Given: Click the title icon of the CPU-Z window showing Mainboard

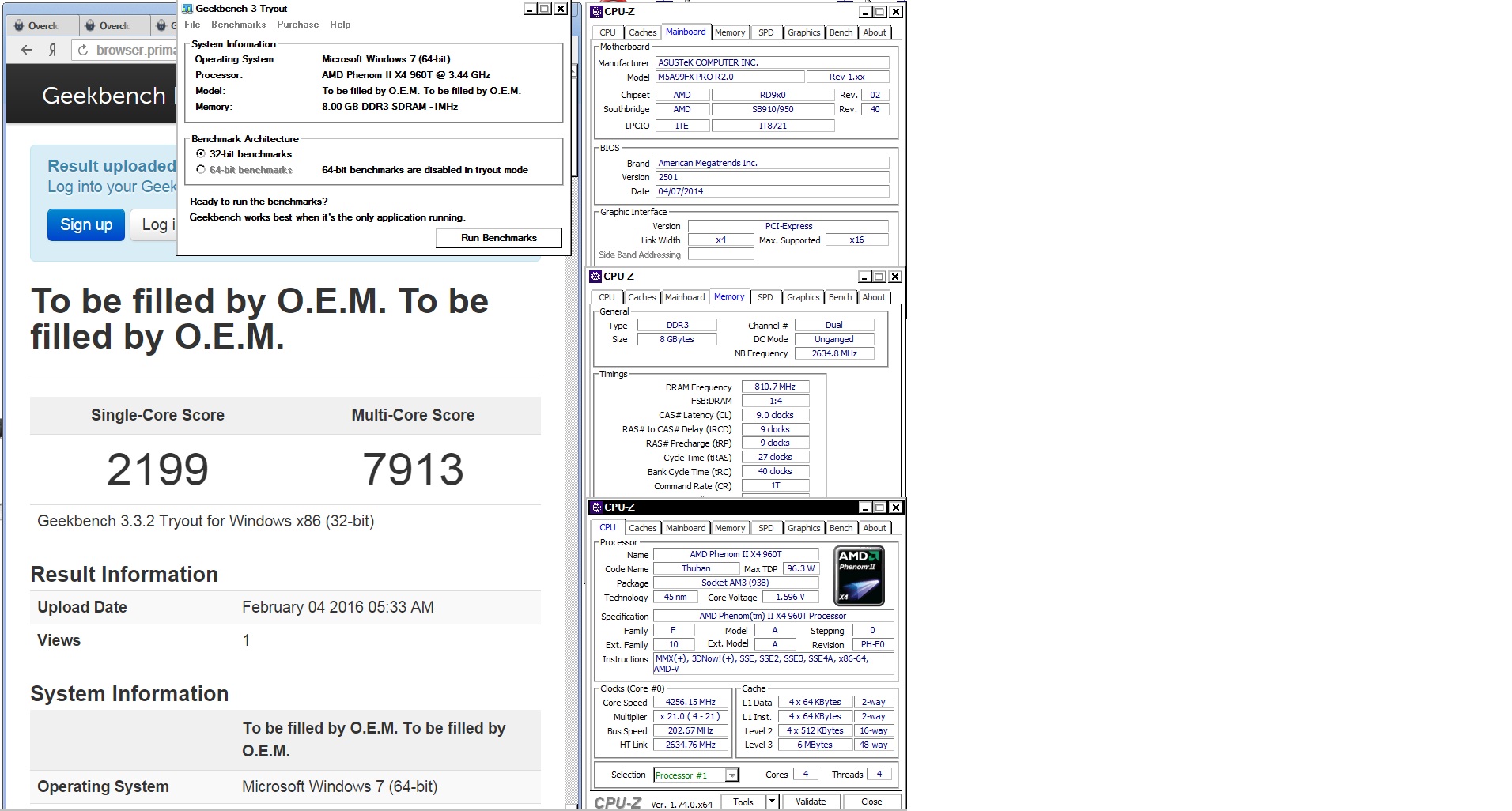Looking at the screenshot, I should point(596,12).
